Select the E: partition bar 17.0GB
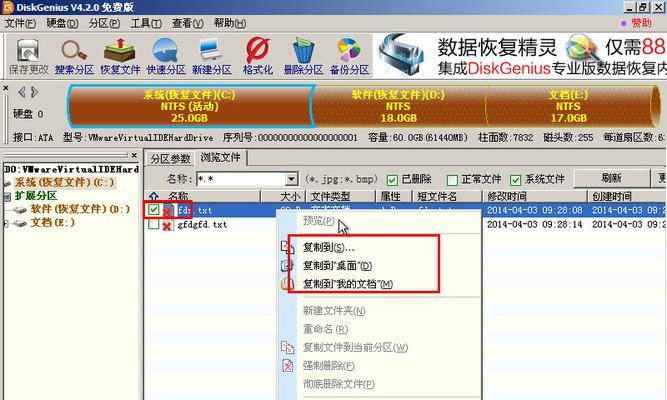Screen dimensions: 667x400 point(569,106)
